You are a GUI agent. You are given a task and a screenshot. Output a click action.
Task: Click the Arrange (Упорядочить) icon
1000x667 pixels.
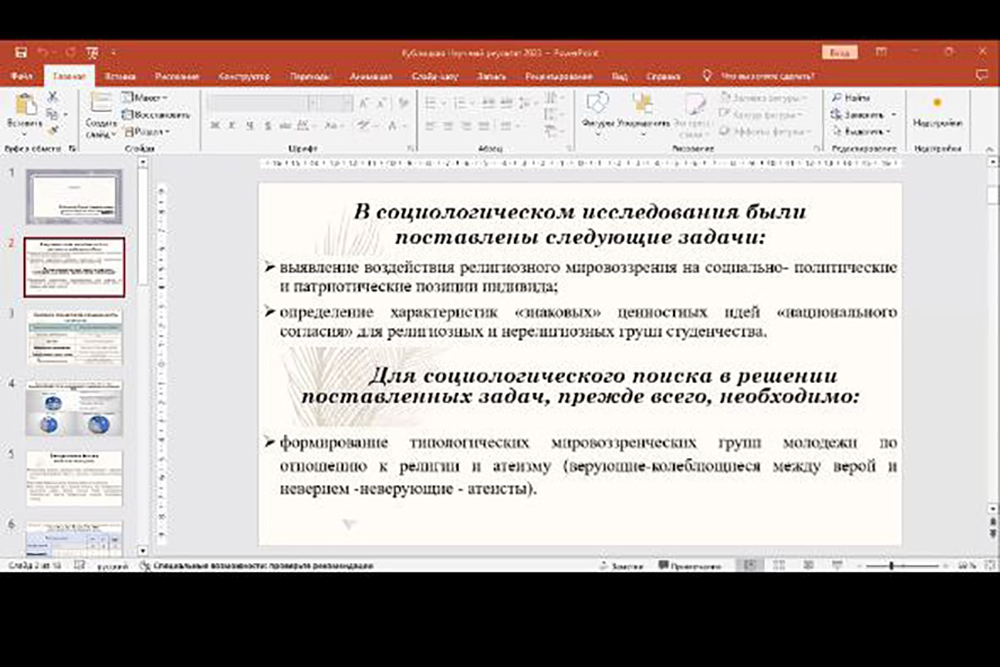tap(643, 104)
